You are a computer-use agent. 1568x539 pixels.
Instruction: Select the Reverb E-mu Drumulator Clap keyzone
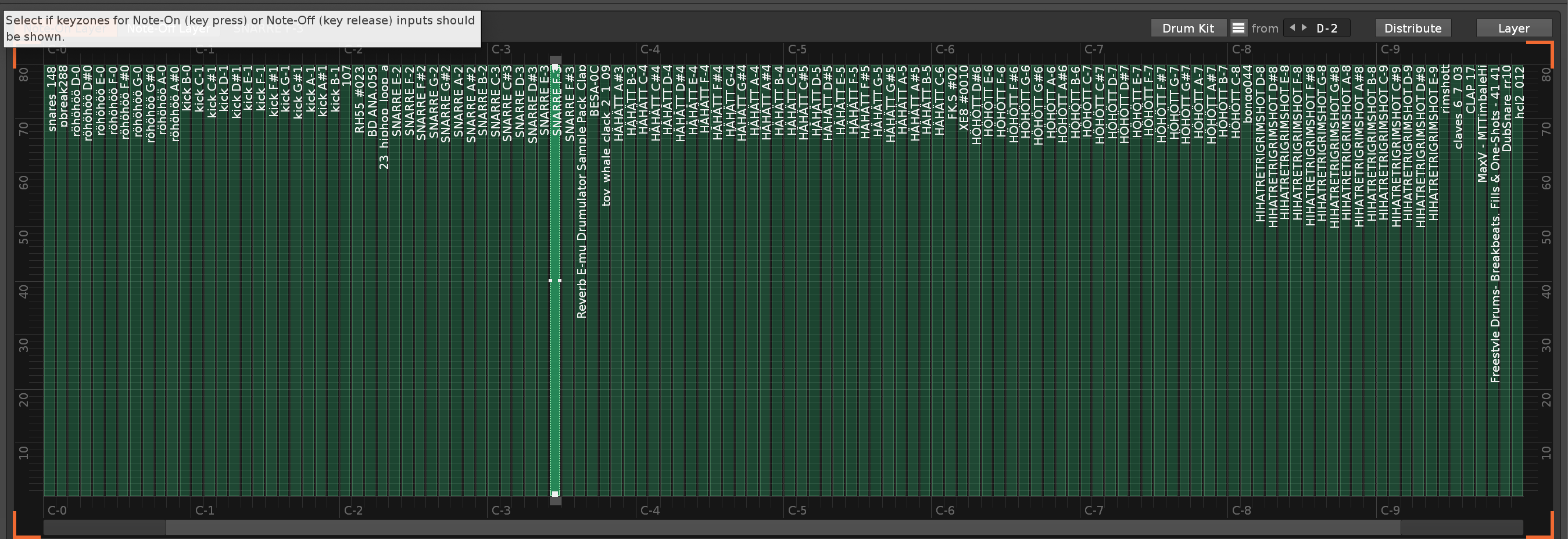[581, 365]
